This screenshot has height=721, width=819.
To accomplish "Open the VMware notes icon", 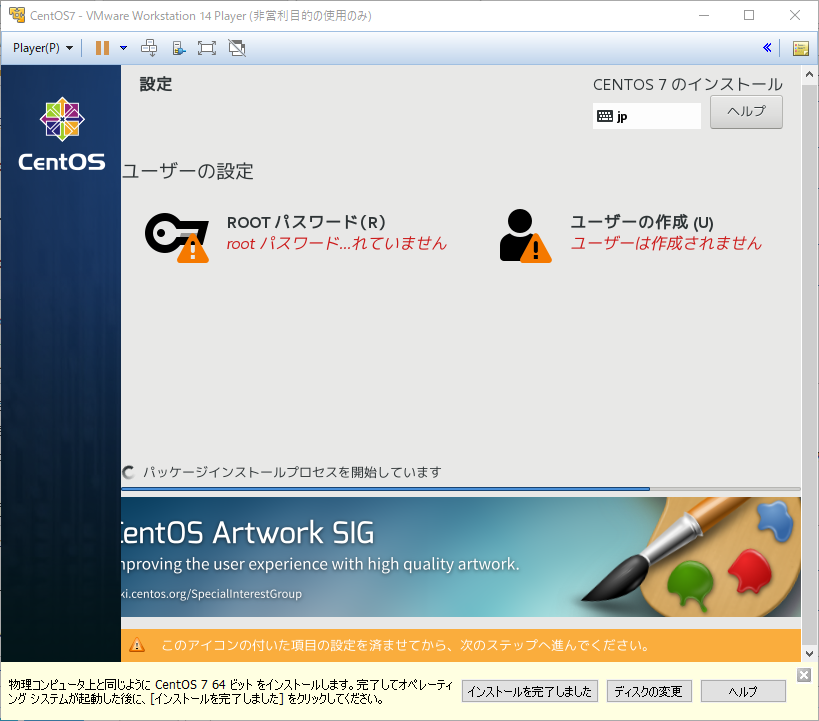I will [801, 49].
